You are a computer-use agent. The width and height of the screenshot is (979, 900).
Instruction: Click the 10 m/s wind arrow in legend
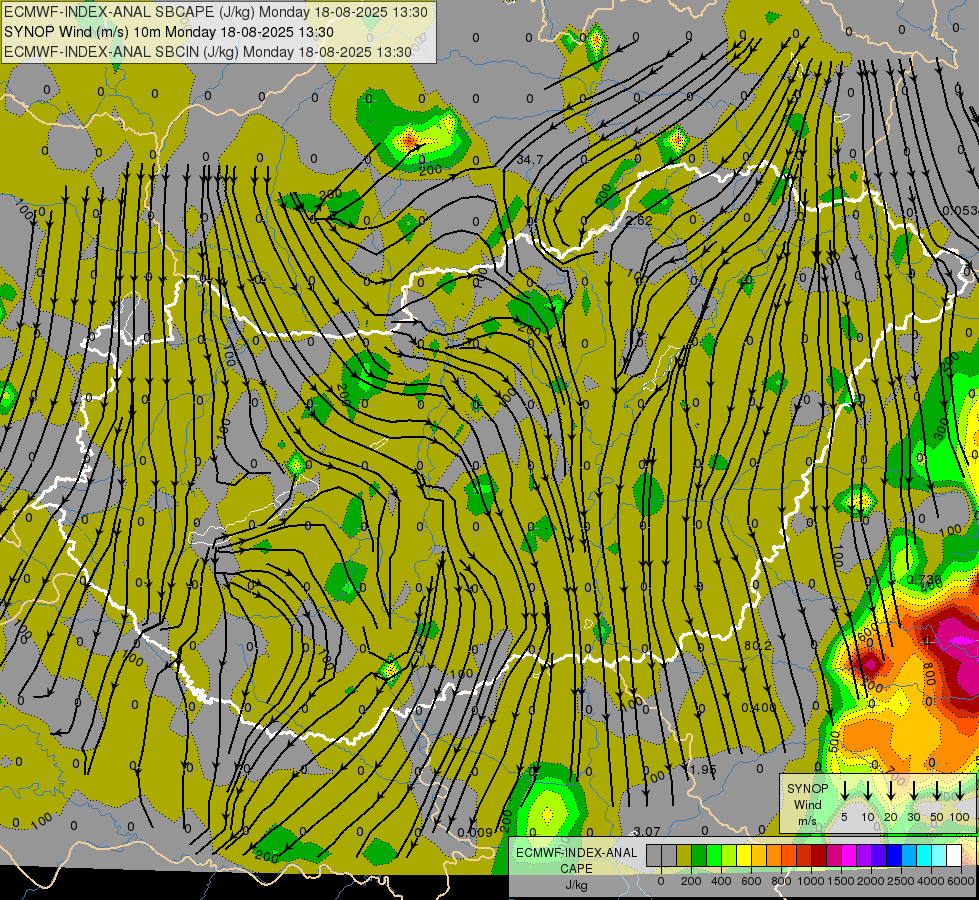867,791
